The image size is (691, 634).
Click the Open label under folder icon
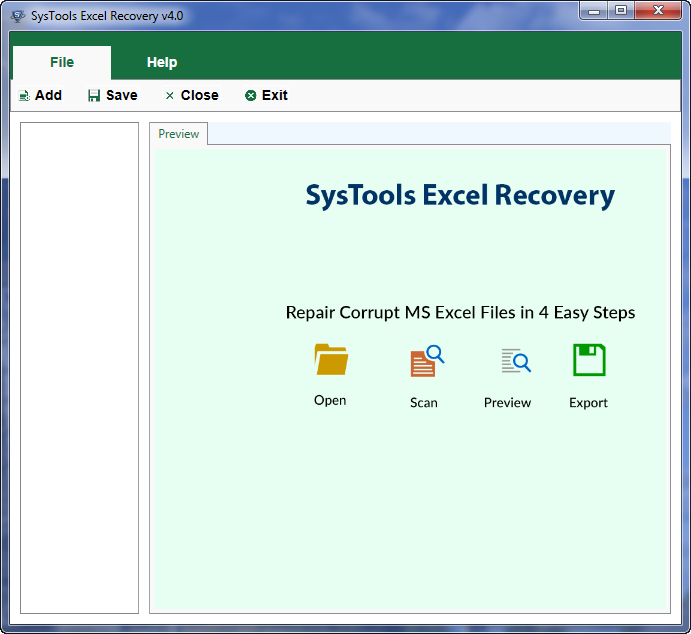point(330,400)
